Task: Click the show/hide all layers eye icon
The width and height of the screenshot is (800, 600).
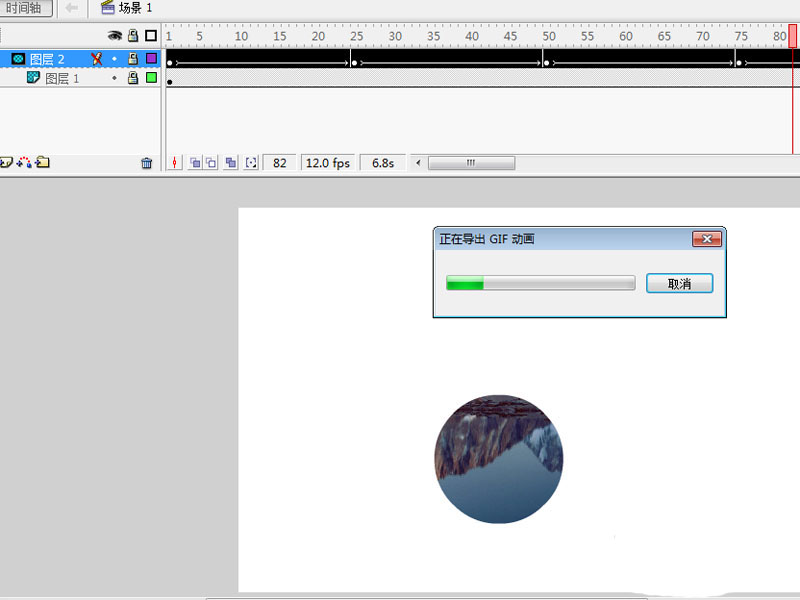Action: pyautogui.click(x=115, y=35)
